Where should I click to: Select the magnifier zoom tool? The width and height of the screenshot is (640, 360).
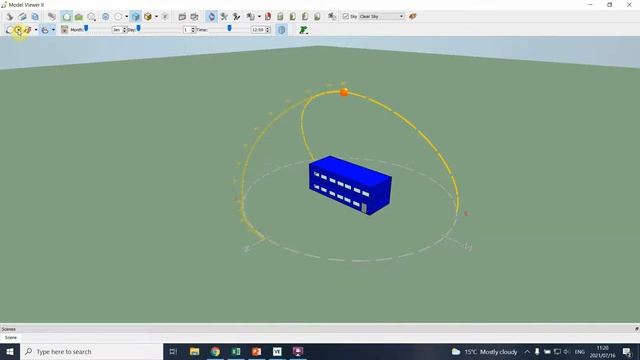(x=91, y=17)
